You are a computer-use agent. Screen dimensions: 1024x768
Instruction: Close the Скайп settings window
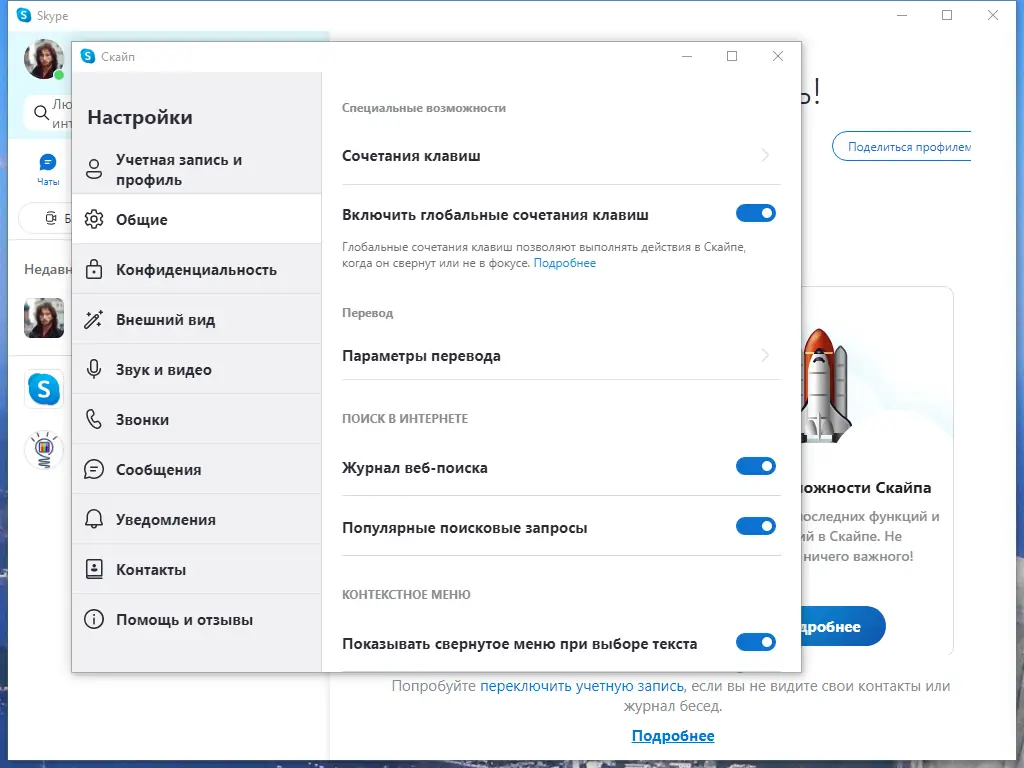[778, 56]
